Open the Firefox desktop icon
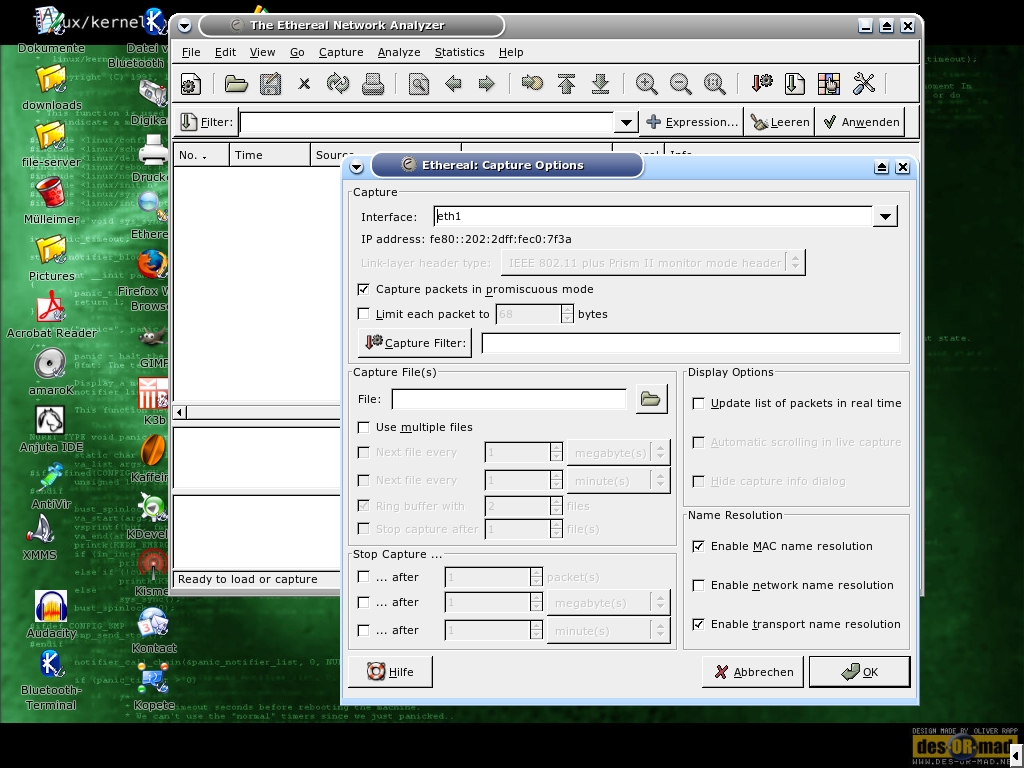Screen dimensions: 1024x768 tap(152, 264)
